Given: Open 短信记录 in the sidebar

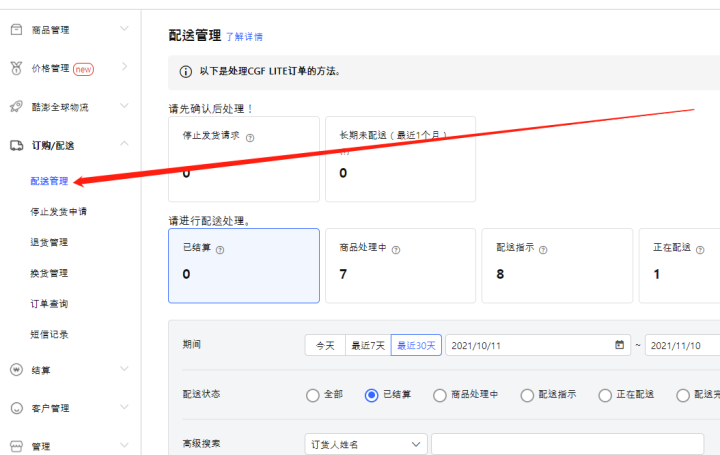Looking at the screenshot, I should pos(49,335).
